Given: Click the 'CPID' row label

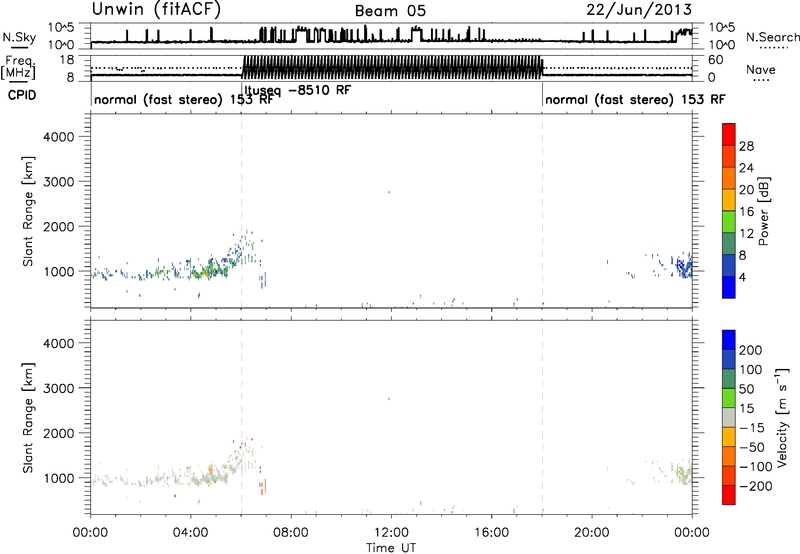Looking at the screenshot, I should point(22,95).
